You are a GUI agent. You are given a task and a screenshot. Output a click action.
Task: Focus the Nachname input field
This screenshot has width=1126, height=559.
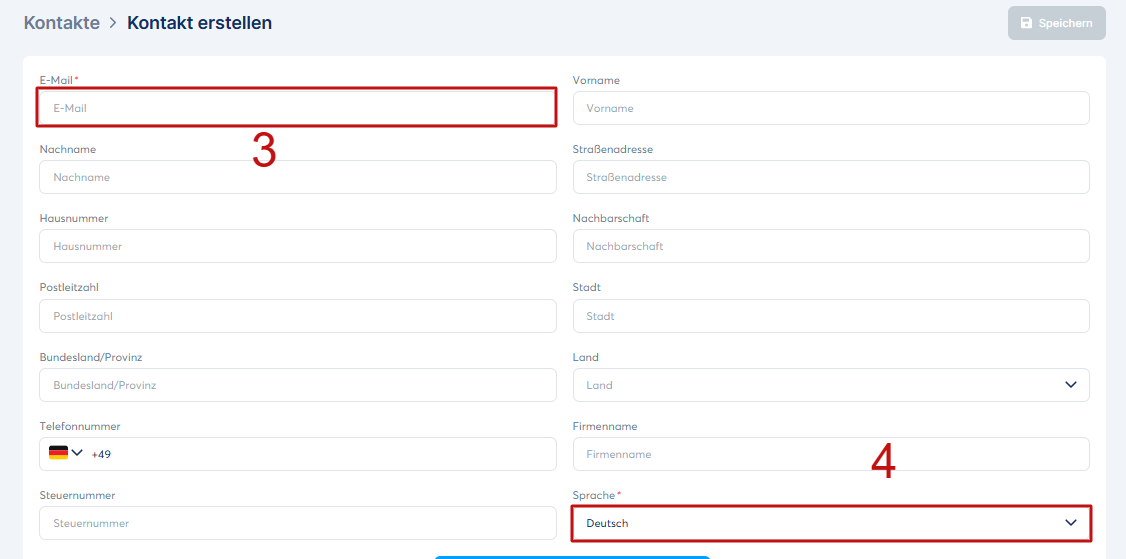[x=297, y=177]
